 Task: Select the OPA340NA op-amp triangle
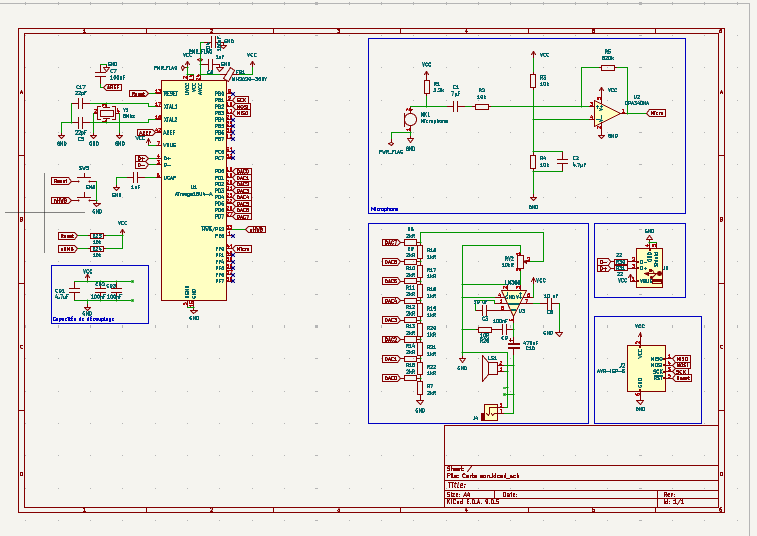coord(609,112)
